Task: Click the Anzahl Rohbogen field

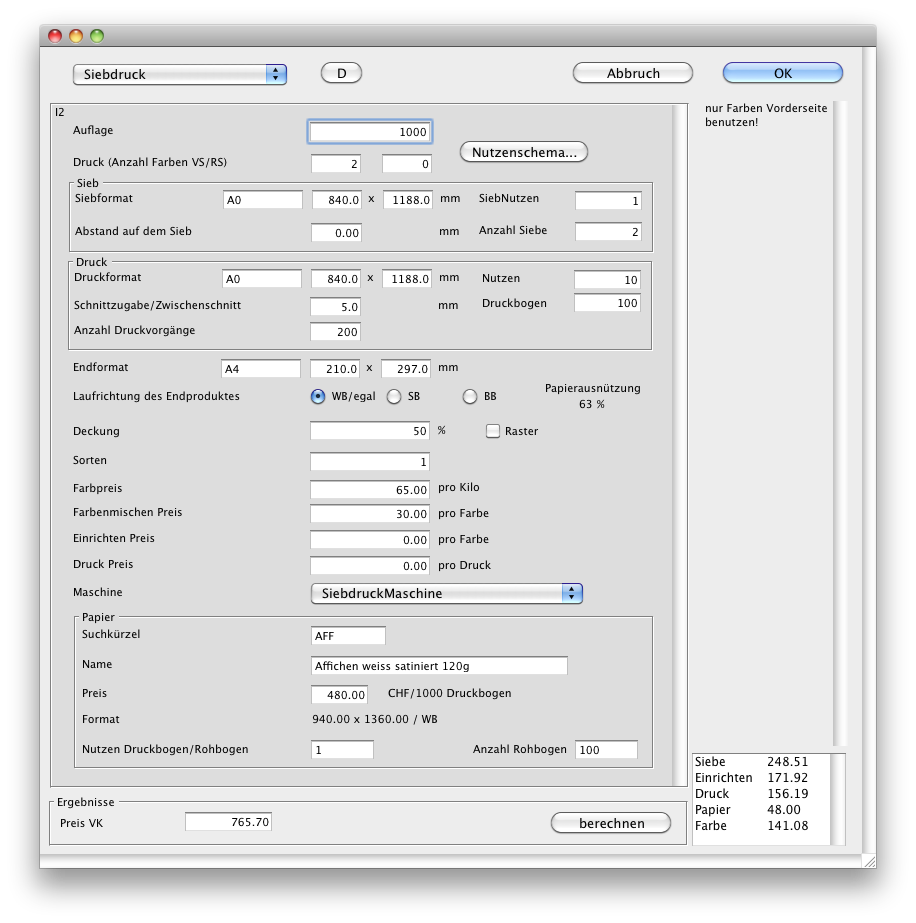Action: (x=606, y=749)
